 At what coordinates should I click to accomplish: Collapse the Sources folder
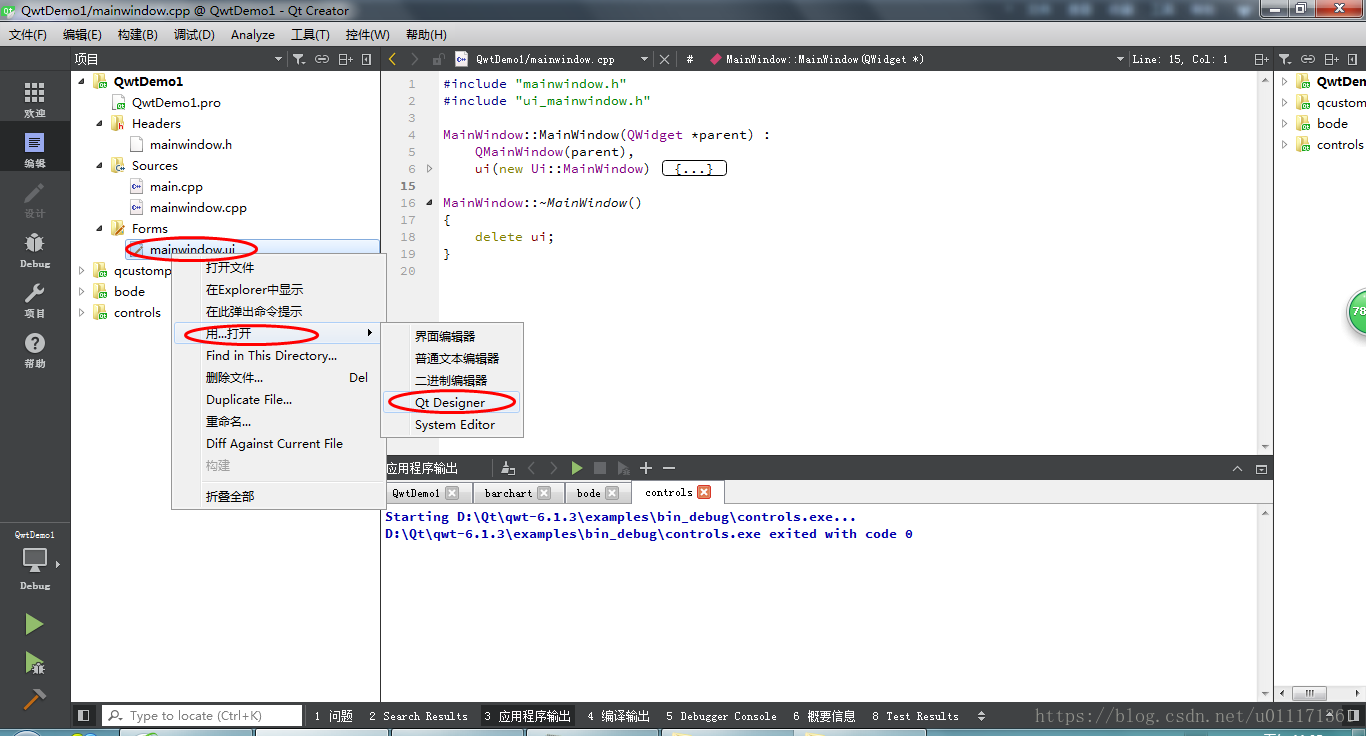(x=100, y=166)
